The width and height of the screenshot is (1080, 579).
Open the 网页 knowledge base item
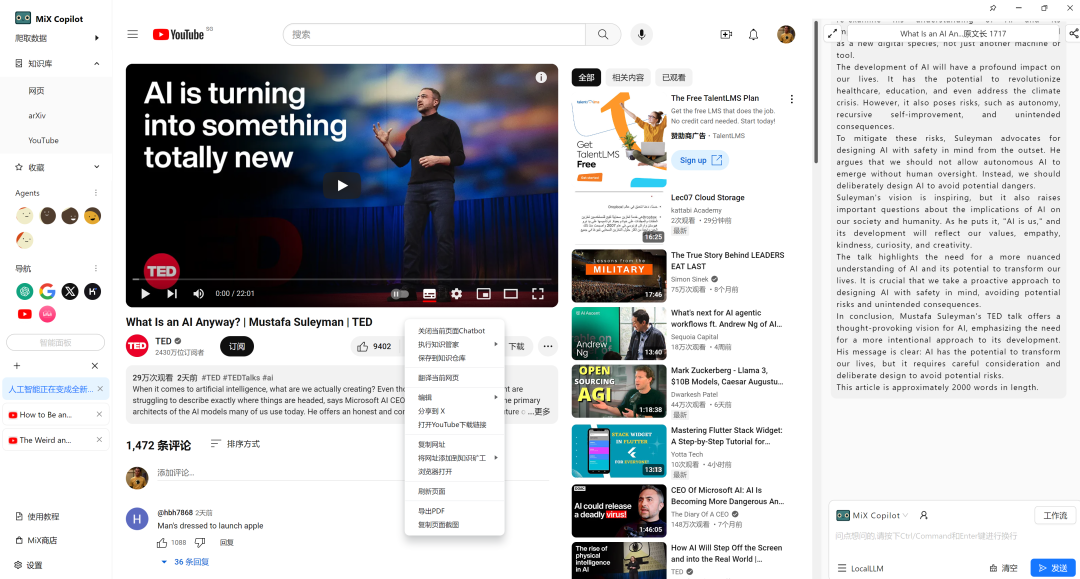37,91
